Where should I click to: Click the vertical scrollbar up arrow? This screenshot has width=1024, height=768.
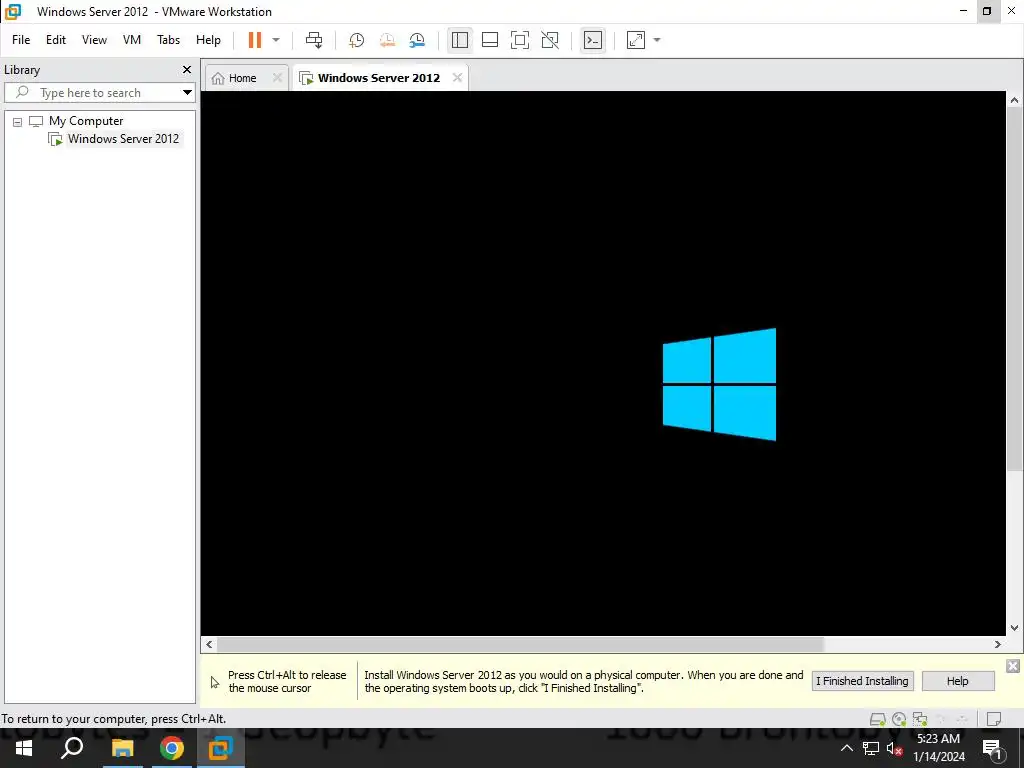(1014, 100)
